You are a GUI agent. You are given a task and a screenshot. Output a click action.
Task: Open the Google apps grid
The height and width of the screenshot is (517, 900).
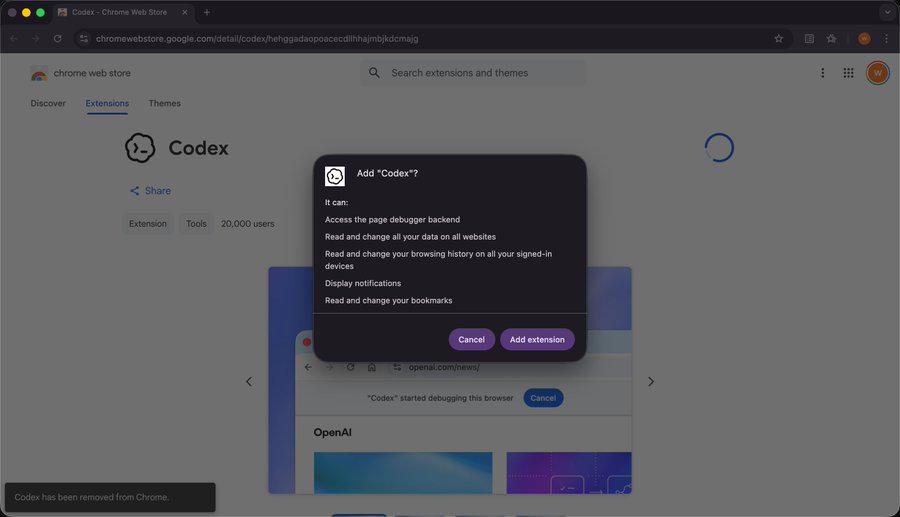pyautogui.click(x=848, y=73)
